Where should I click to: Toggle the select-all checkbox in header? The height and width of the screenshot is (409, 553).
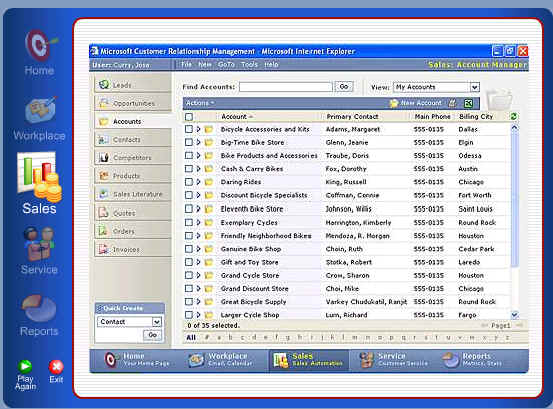point(189,117)
